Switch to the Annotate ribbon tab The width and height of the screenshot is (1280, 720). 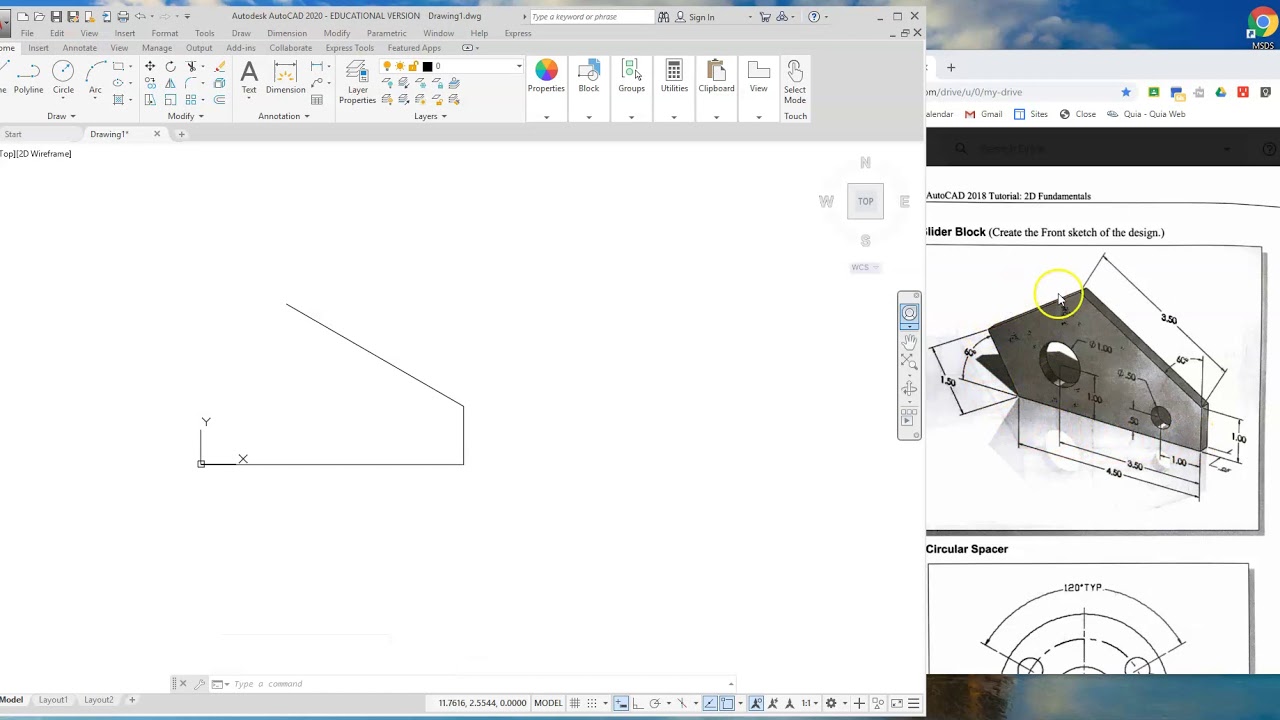click(x=80, y=48)
